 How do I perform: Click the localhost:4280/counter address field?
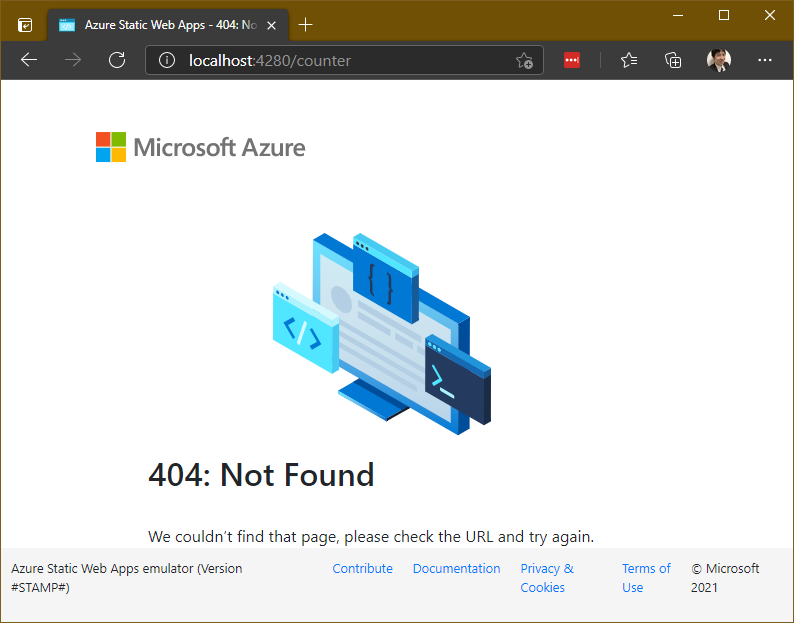(x=344, y=60)
